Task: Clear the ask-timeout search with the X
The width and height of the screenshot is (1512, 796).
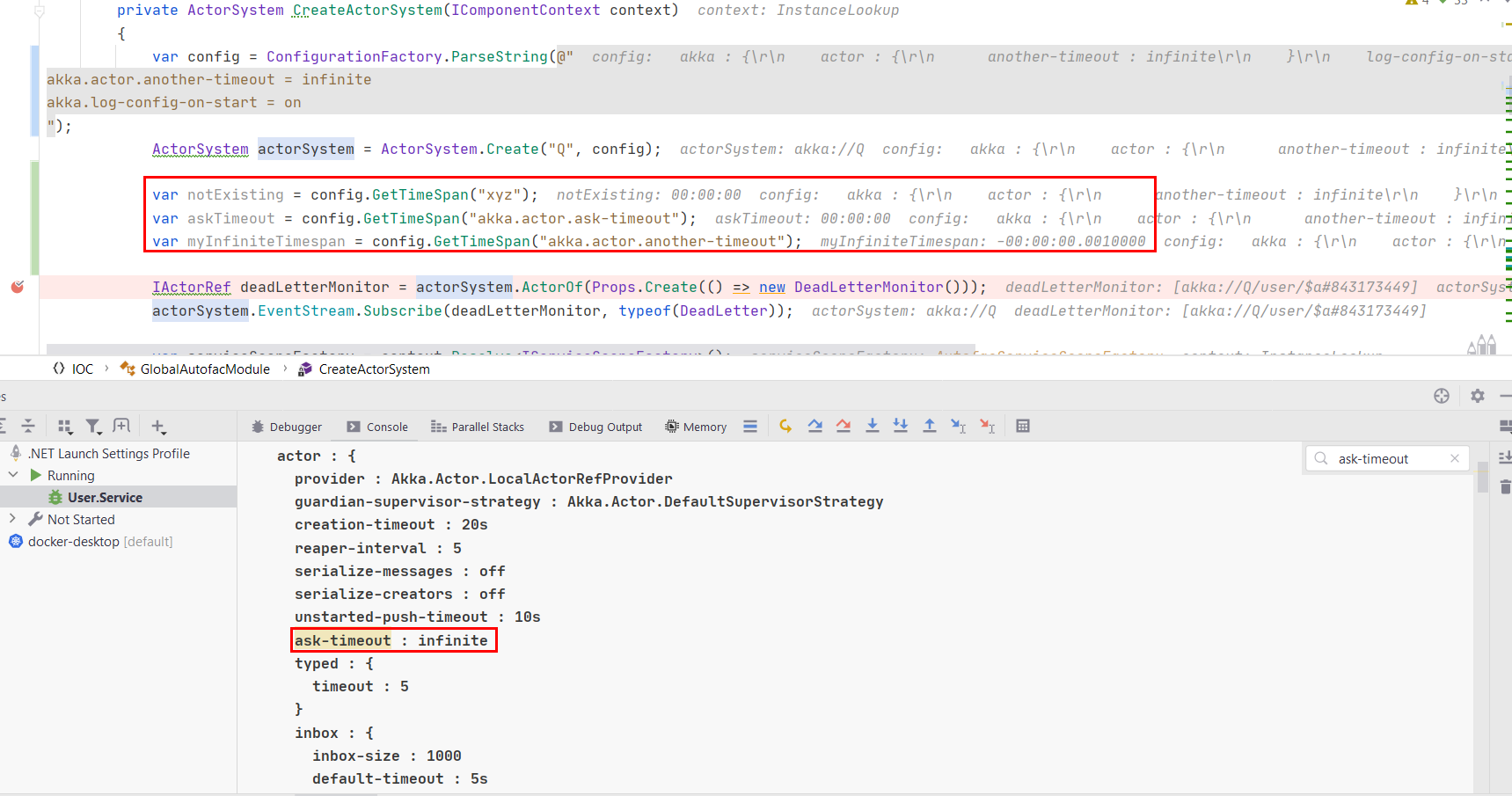Action: pyautogui.click(x=1455, y=458)
